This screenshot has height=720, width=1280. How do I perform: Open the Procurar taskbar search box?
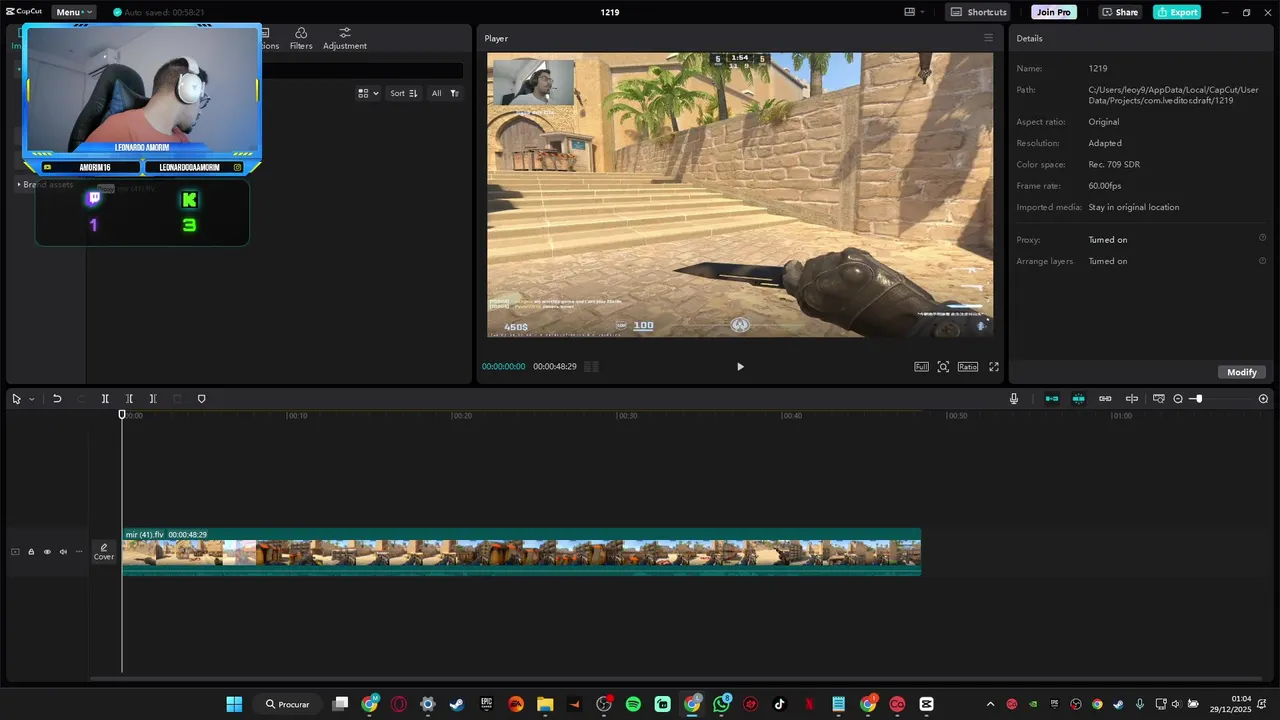point(287,704)
